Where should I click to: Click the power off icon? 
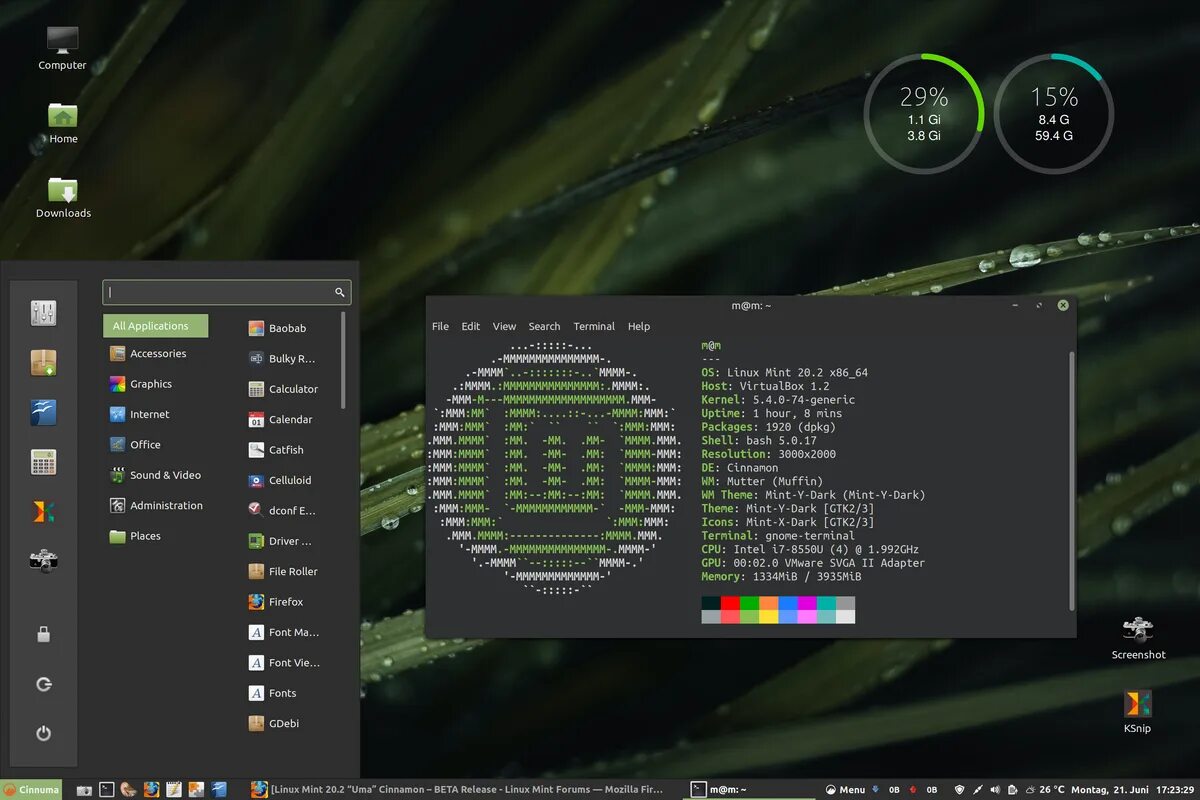(43, 733)
